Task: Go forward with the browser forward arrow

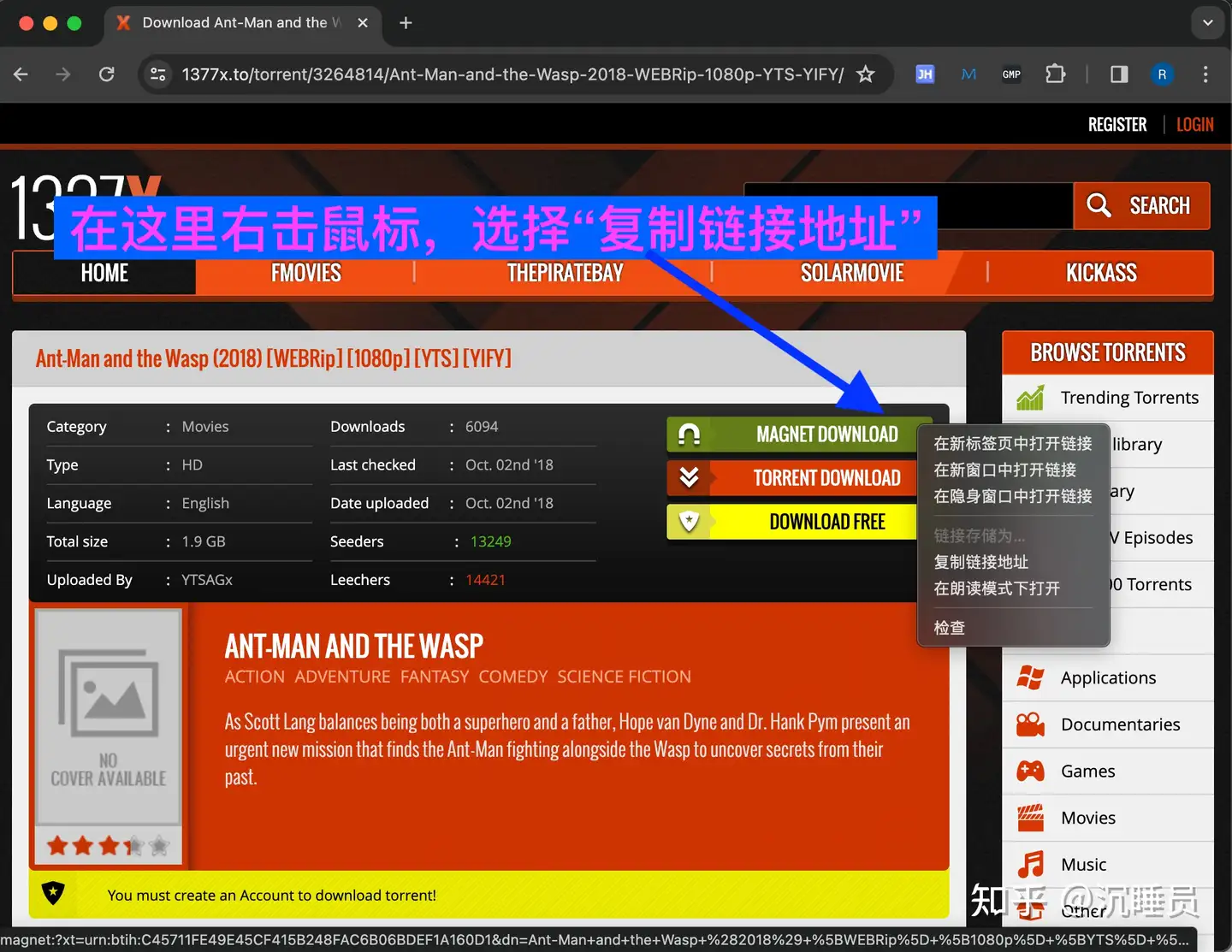Action: pyautogui.click(x=63, y=74)
